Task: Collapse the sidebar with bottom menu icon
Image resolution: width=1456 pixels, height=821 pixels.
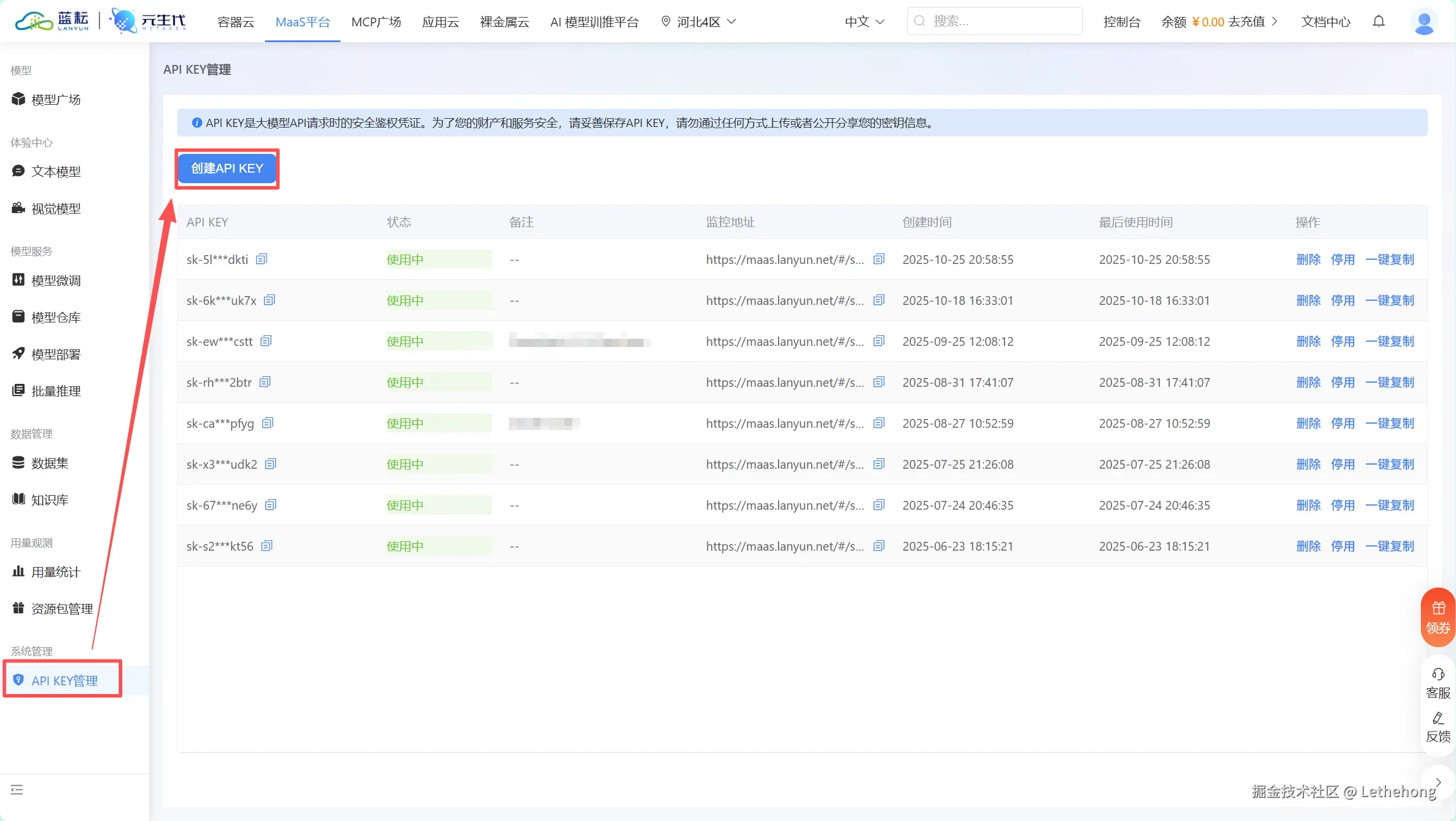Action: (17, 789)
